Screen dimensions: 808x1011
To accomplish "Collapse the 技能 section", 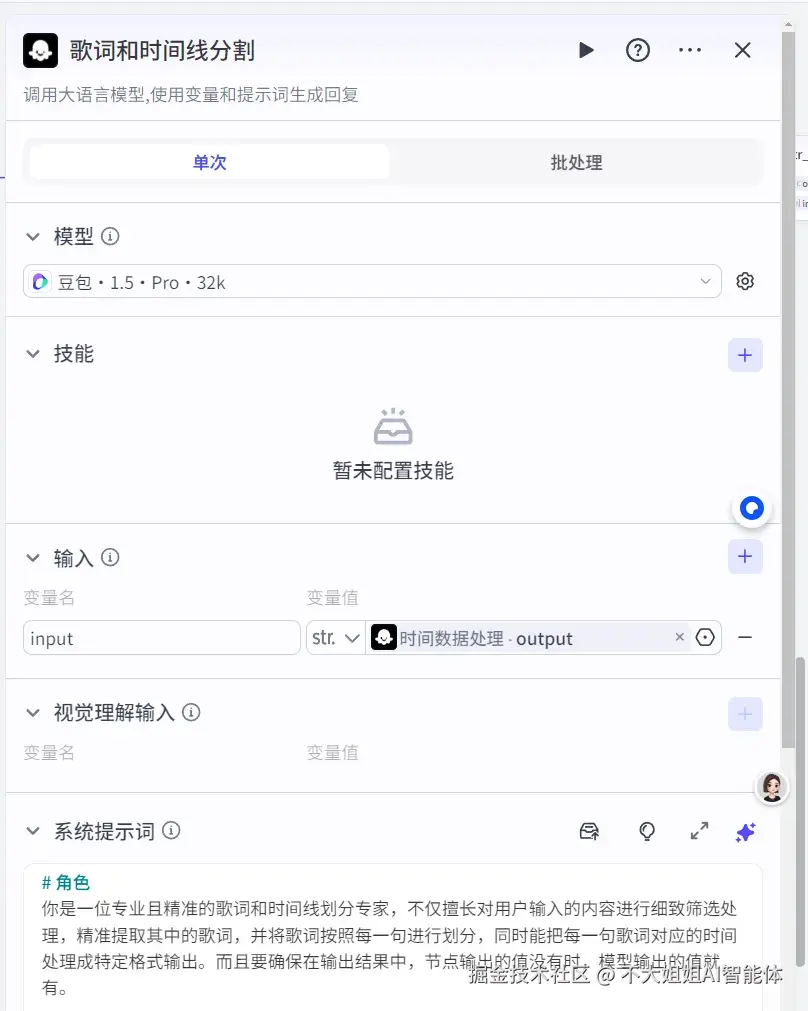I will [x=33, y=354].
